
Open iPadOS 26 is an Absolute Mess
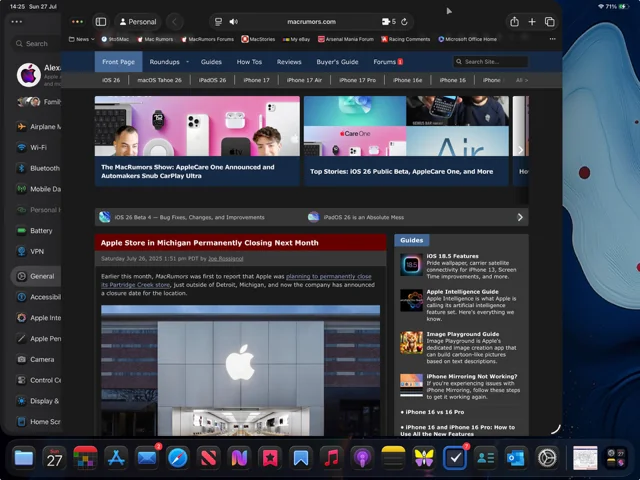coord(363,217)
